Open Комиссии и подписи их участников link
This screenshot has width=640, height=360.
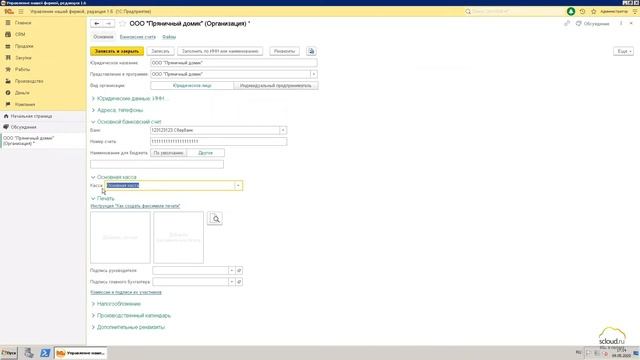pos(126,292)
